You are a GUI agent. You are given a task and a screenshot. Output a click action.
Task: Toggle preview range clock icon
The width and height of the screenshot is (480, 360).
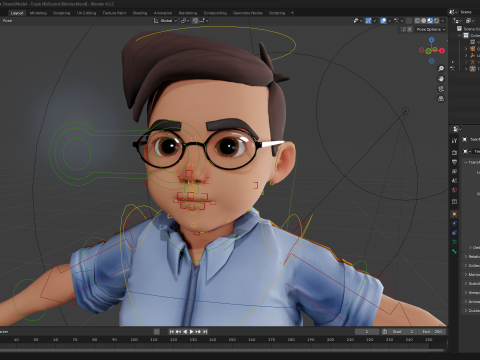(x=385, y=332)
